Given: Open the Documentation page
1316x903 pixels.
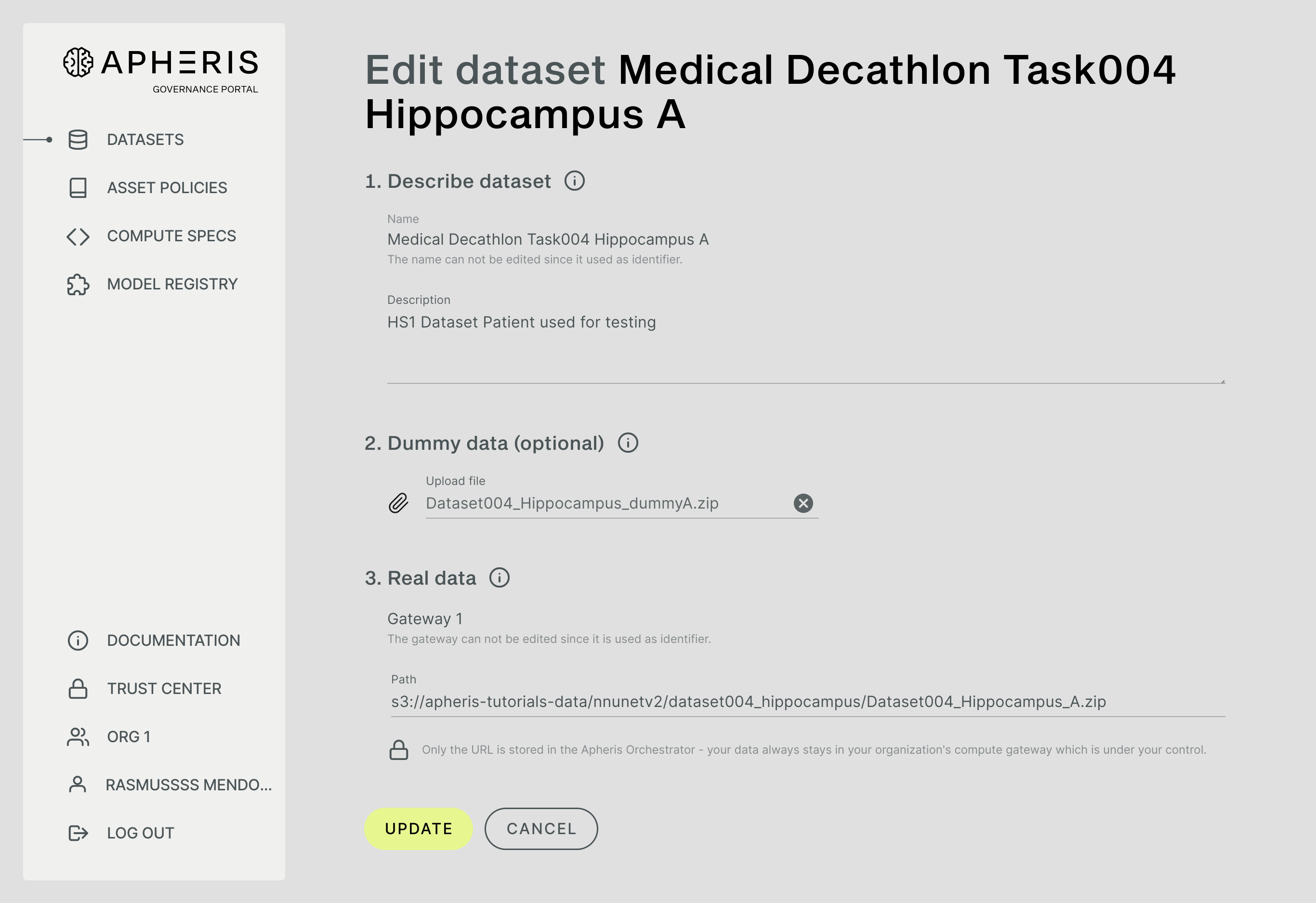Looking at the screenshot, I should 173,641.
